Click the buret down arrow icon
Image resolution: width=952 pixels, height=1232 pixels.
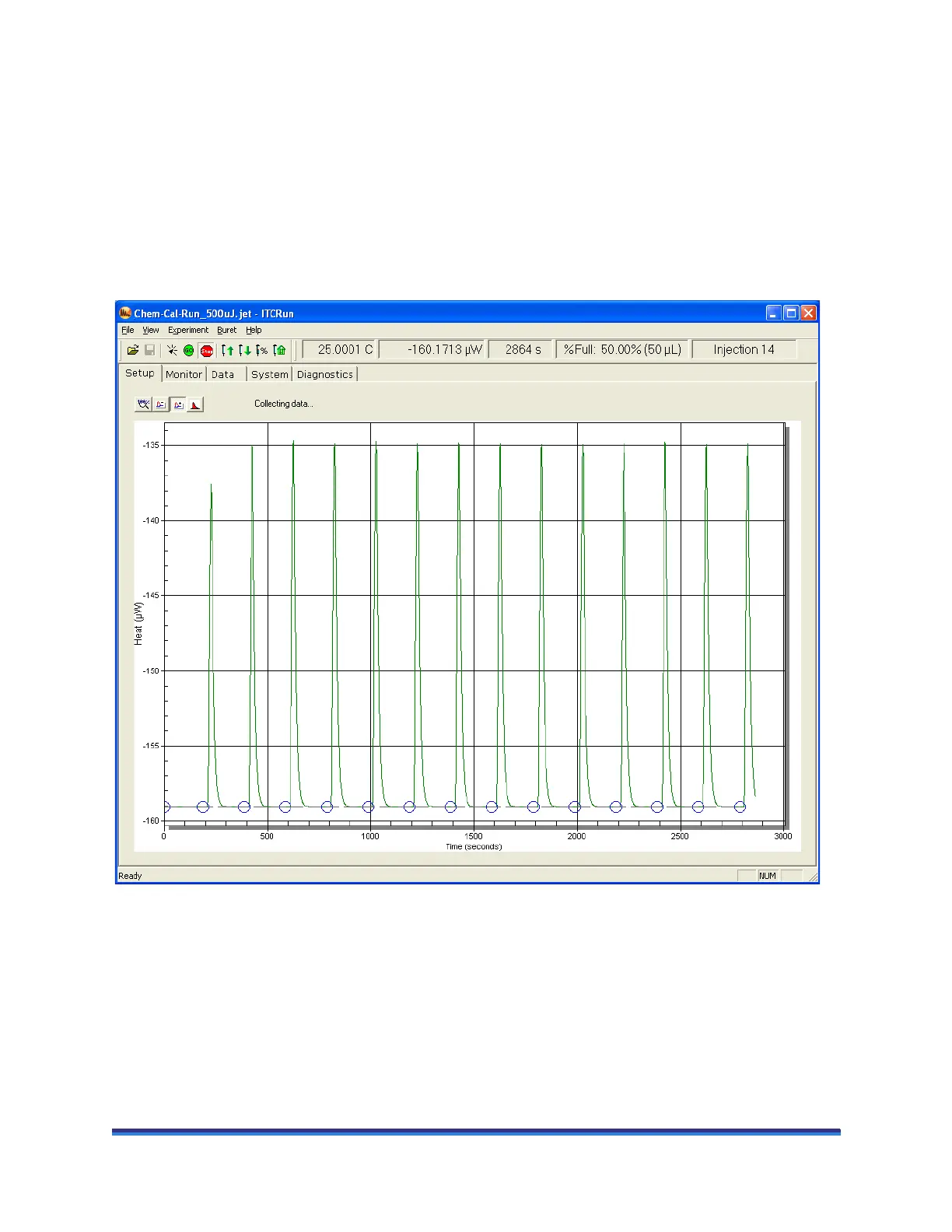tap(244, 351)
